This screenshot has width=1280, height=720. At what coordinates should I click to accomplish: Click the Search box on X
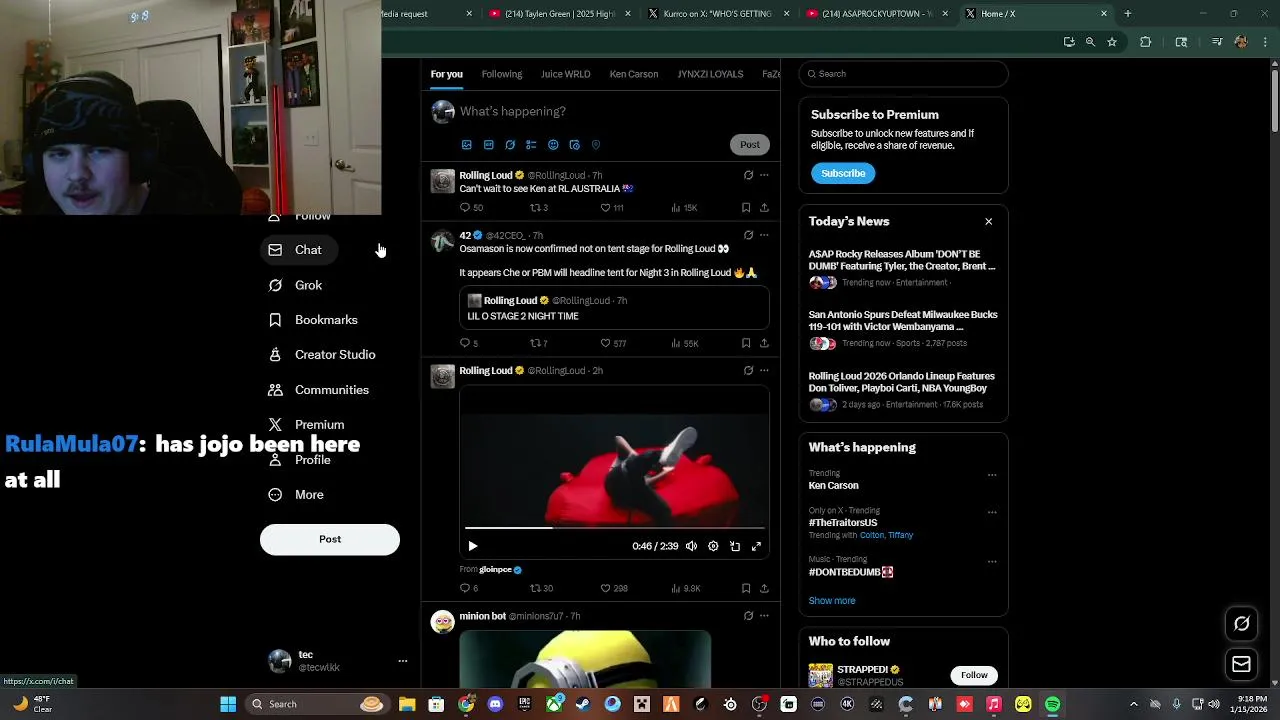click(903, 74)
